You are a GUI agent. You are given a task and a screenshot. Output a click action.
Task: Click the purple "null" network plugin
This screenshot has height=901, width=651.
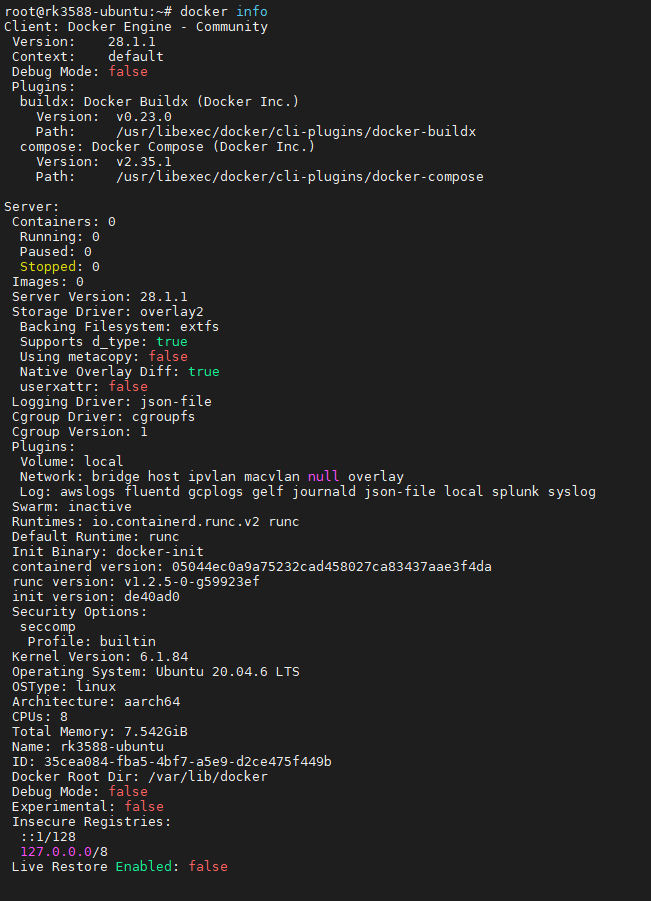click(x=323, y=476)
